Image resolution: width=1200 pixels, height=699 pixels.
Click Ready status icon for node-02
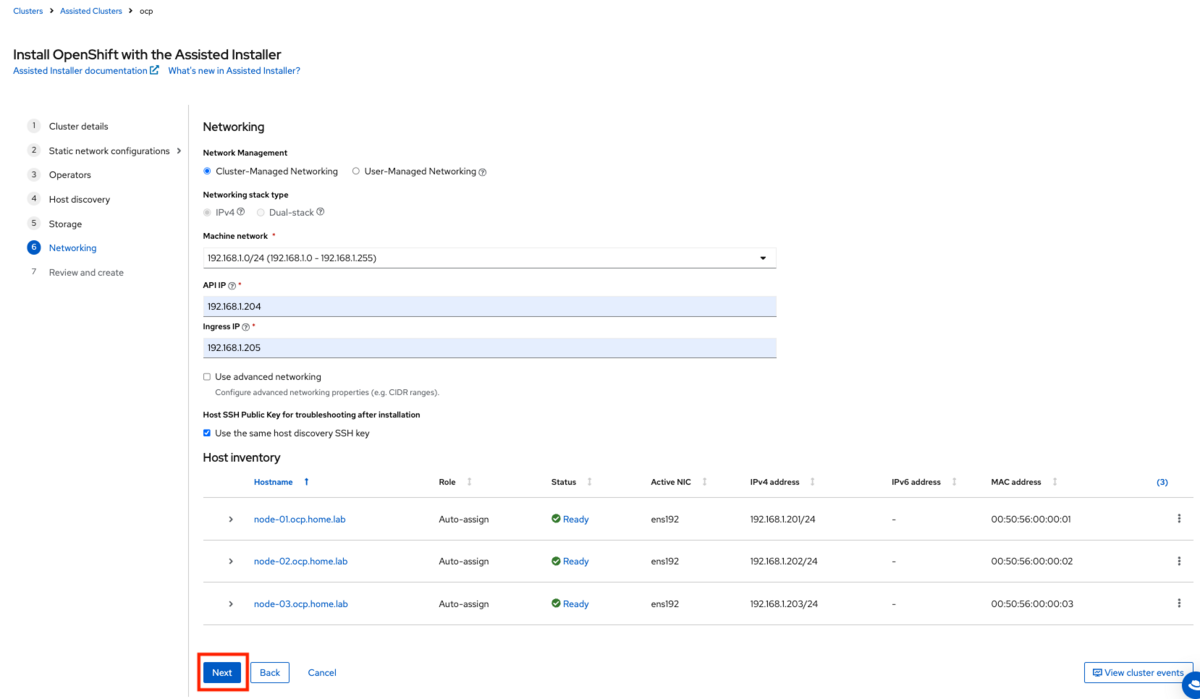coord(556,561)
